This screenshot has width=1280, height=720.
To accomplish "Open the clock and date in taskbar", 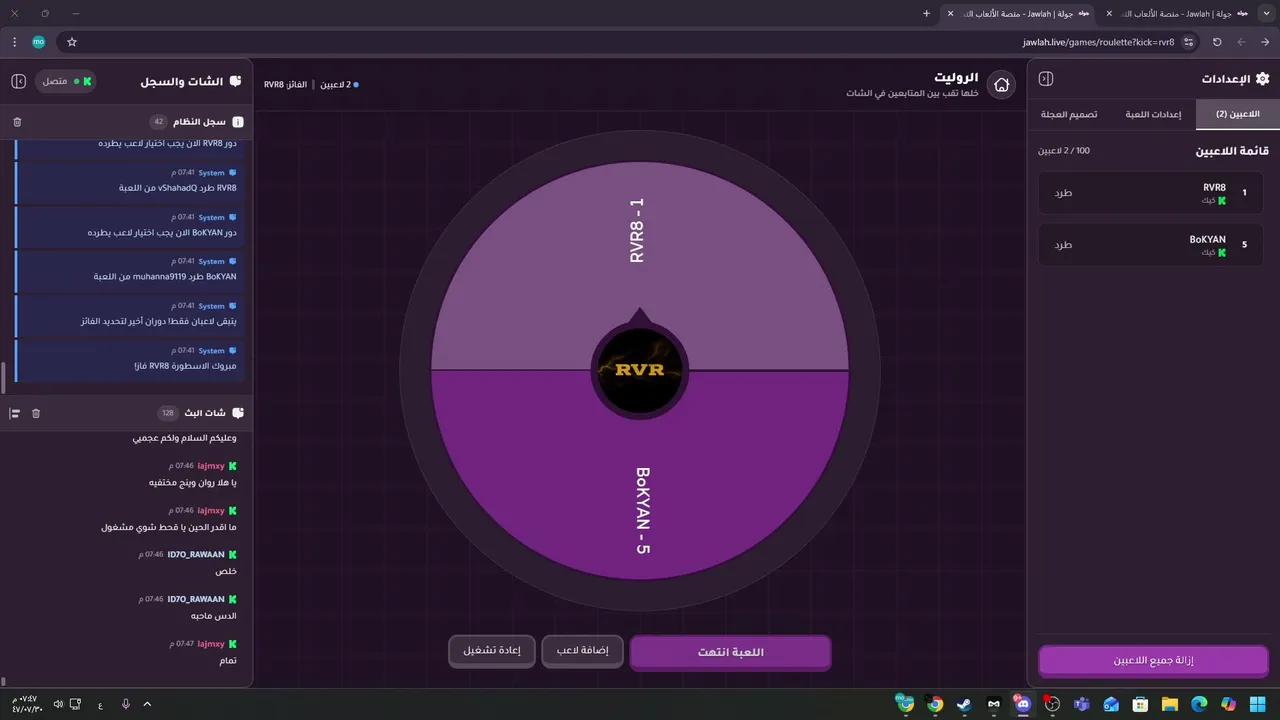I will [27, 704].
